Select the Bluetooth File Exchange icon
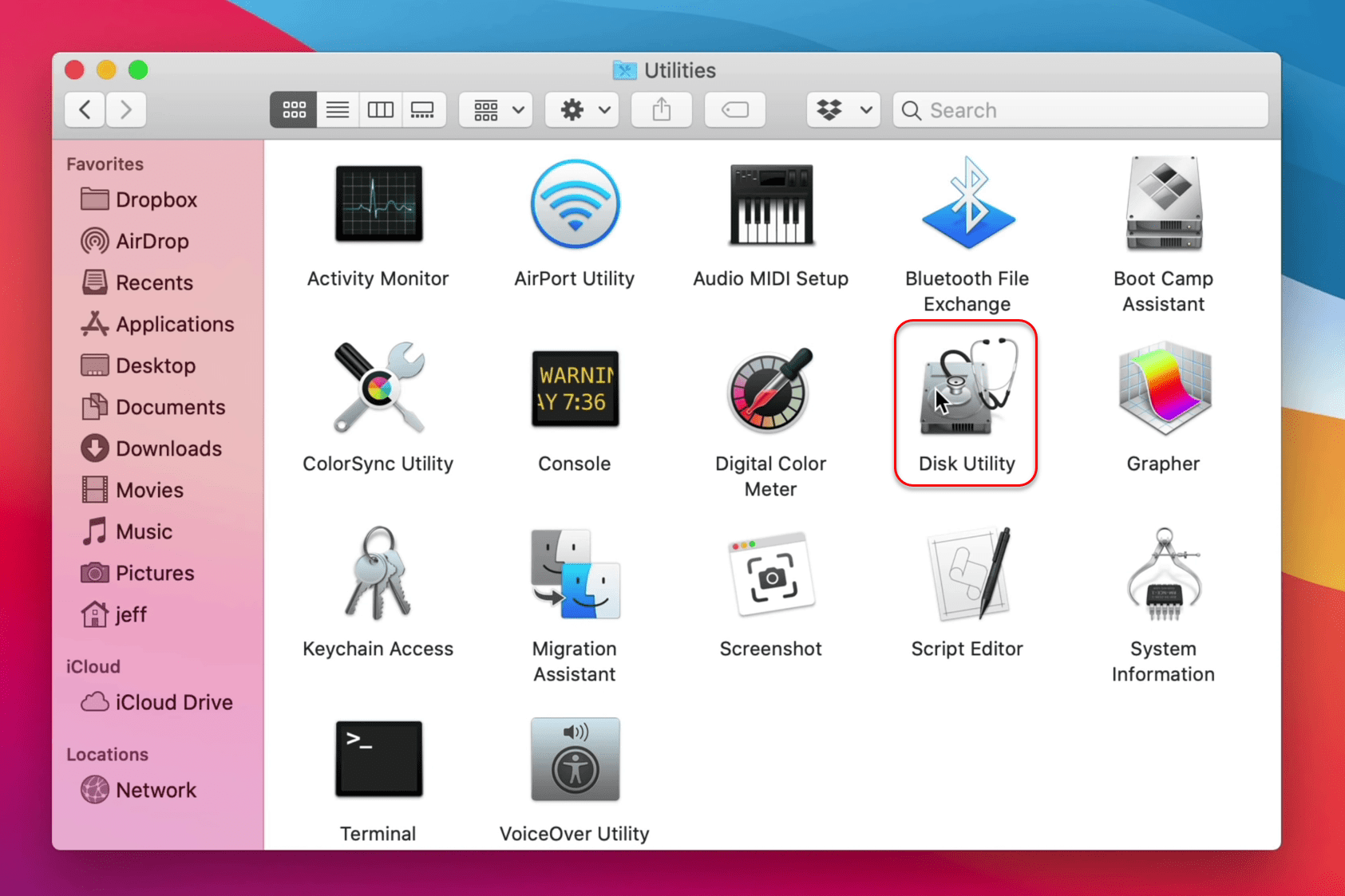The image size is (1345, 896). coord(967,203)
